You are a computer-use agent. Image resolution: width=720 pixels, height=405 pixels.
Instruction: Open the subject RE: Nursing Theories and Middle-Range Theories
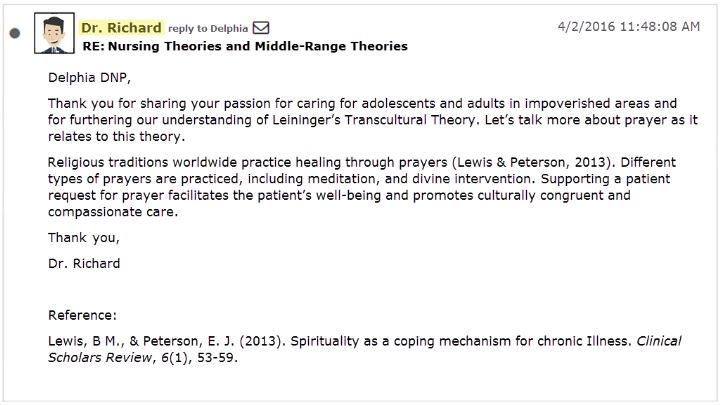(x=245, y=46)
